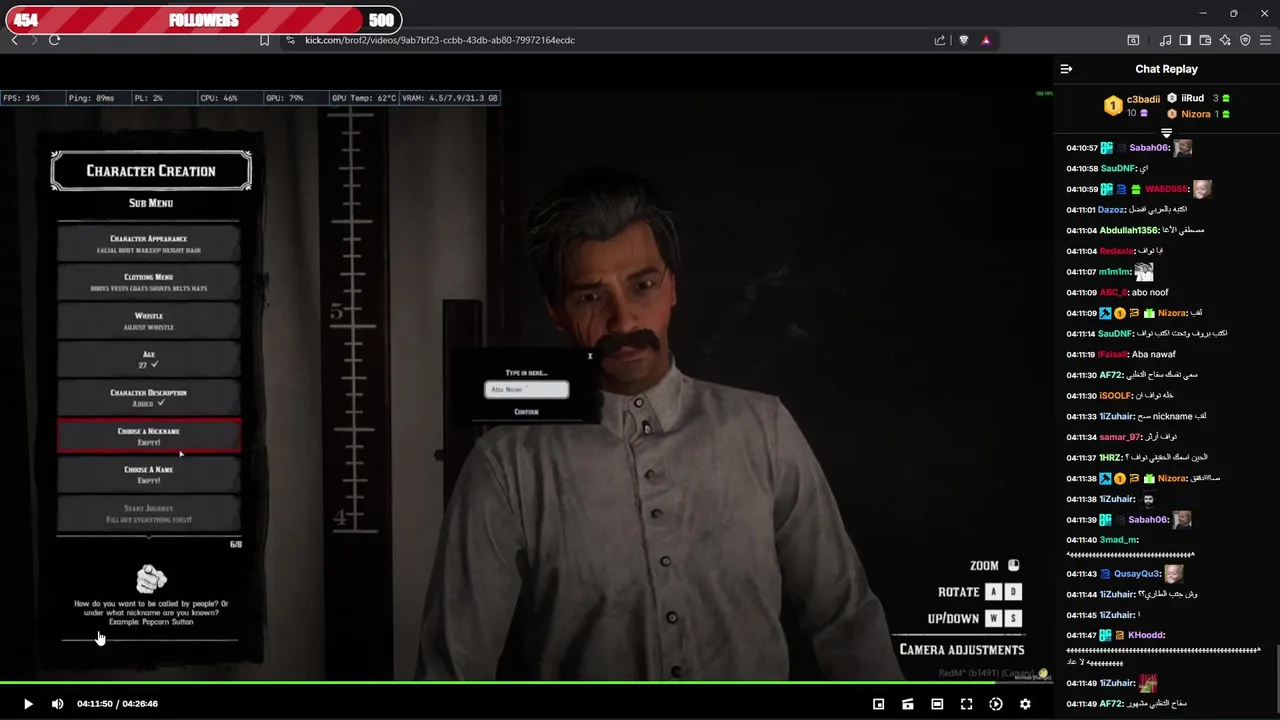
Task: Click username SauDNF at 04:10:58
Action: click(x=1118, y=168)
